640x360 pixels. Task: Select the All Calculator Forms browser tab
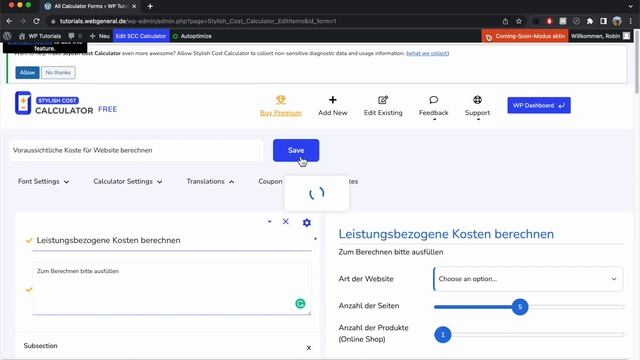click(x=91, y=6)
